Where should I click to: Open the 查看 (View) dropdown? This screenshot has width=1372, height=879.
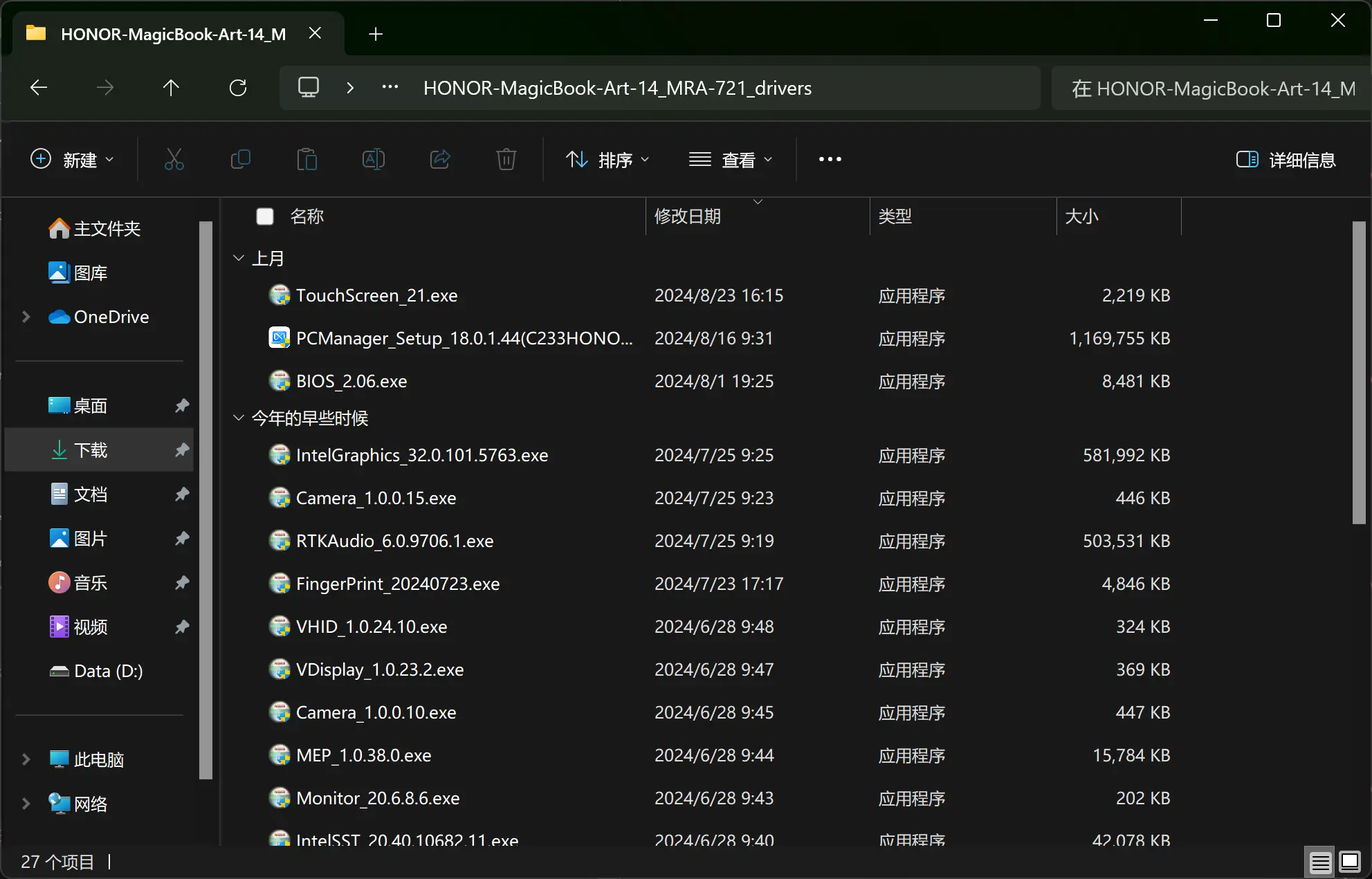(731, 160)
